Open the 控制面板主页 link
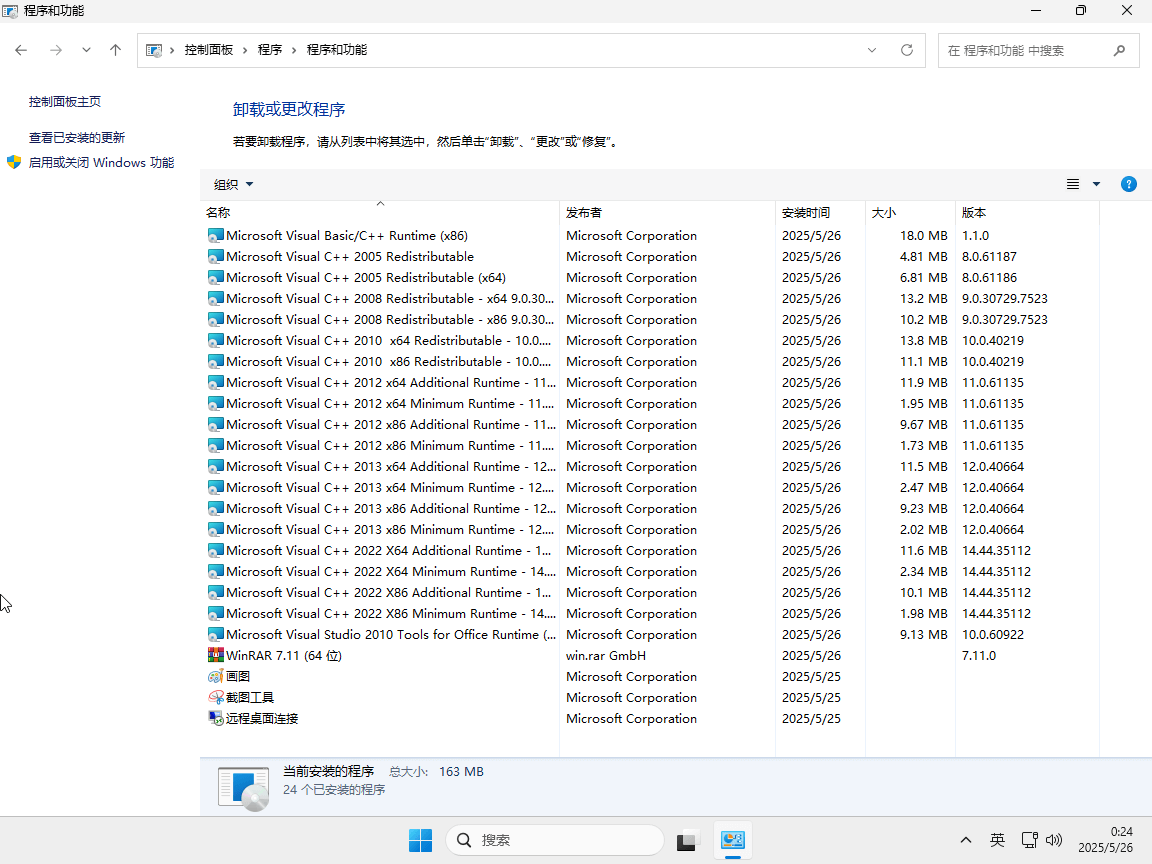The image size is (1152, 864). tap(65, 102)
